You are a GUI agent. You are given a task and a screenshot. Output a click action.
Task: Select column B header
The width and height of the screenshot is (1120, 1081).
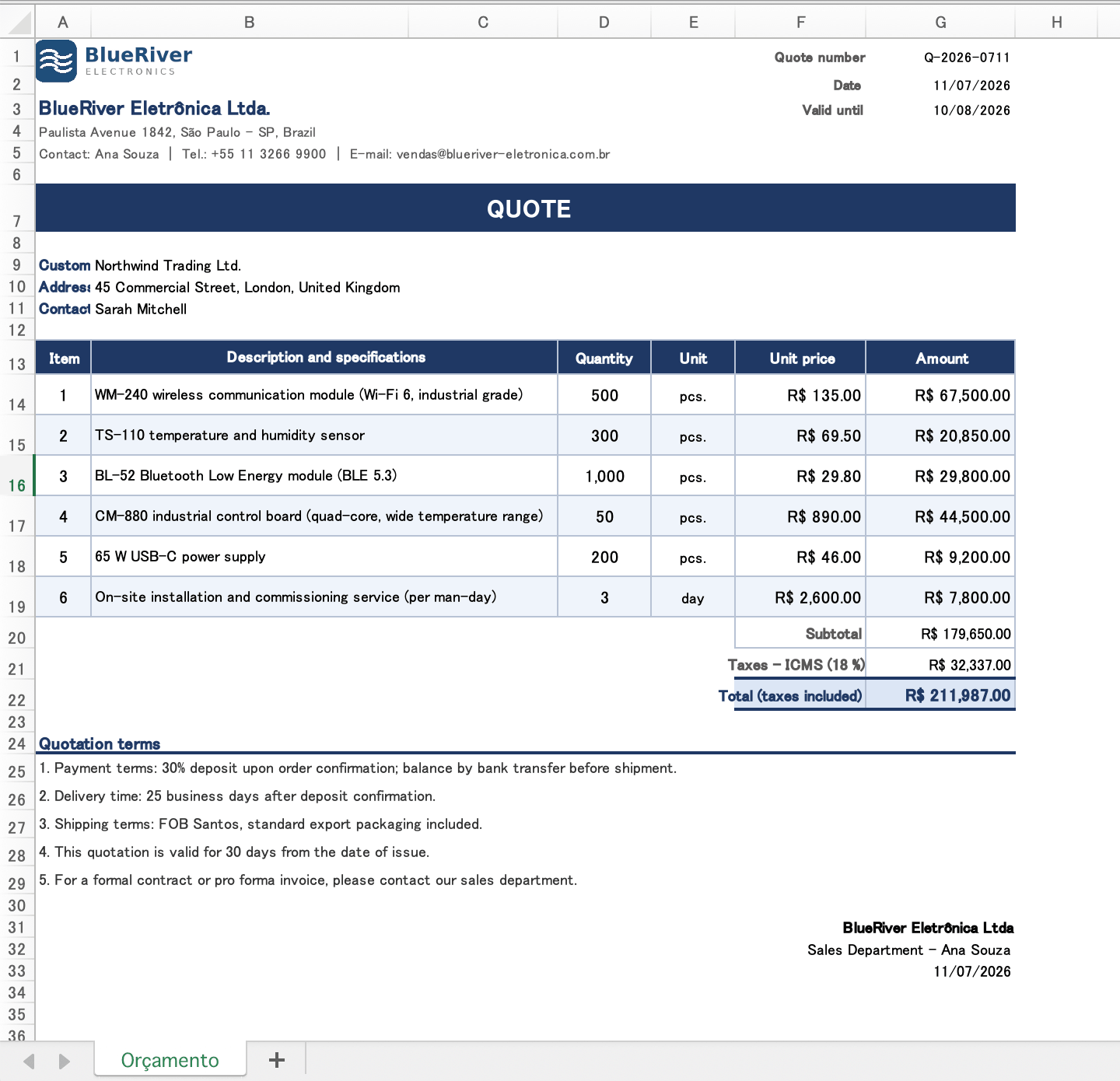pyautogui.click(x=249, y=23)
